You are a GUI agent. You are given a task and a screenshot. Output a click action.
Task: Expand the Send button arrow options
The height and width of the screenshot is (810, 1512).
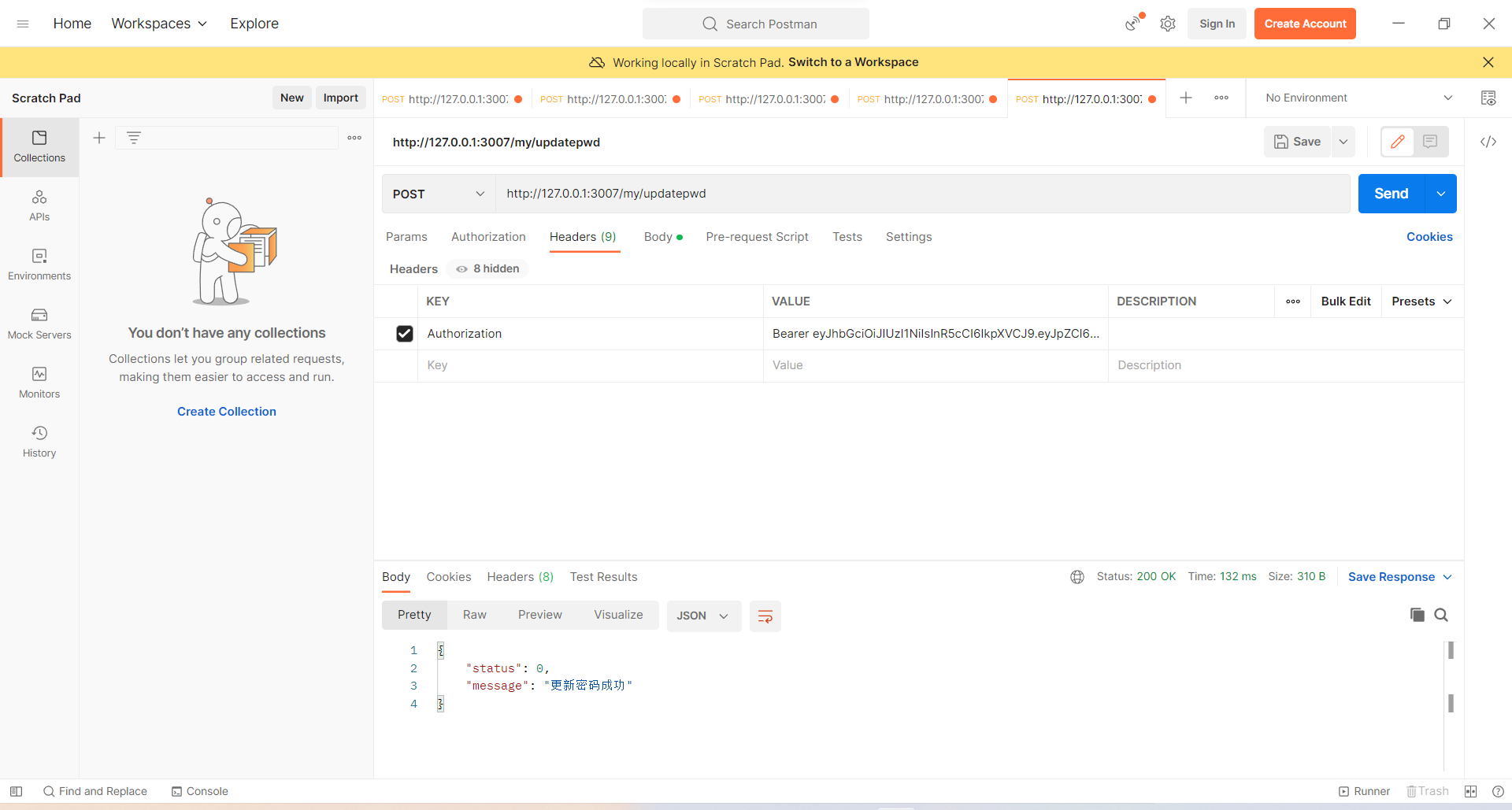tap(1440, 194)
